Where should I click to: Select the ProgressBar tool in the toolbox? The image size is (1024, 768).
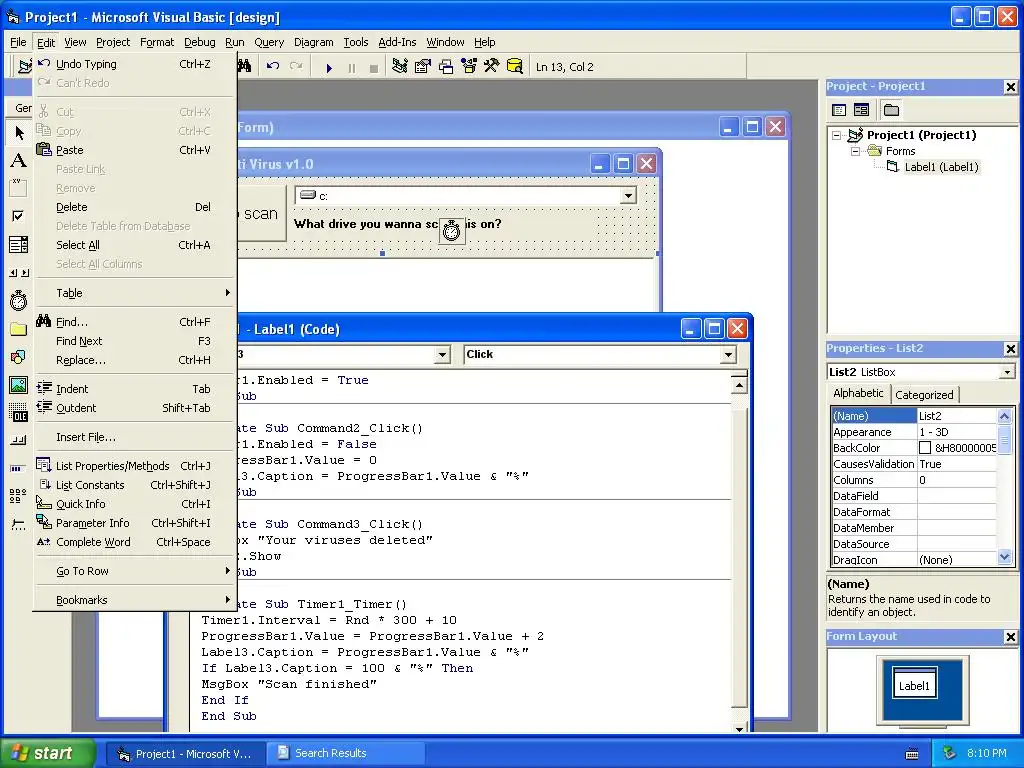(19, 468)
